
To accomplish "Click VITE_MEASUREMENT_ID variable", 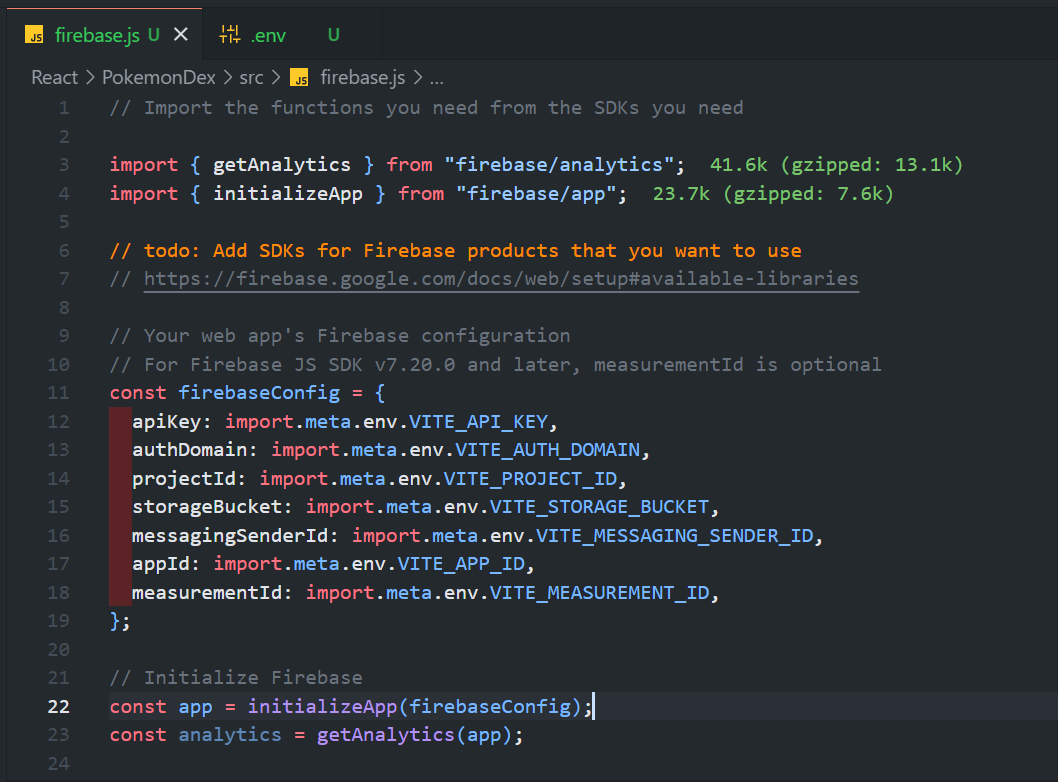I will click(x=599, y=593).
